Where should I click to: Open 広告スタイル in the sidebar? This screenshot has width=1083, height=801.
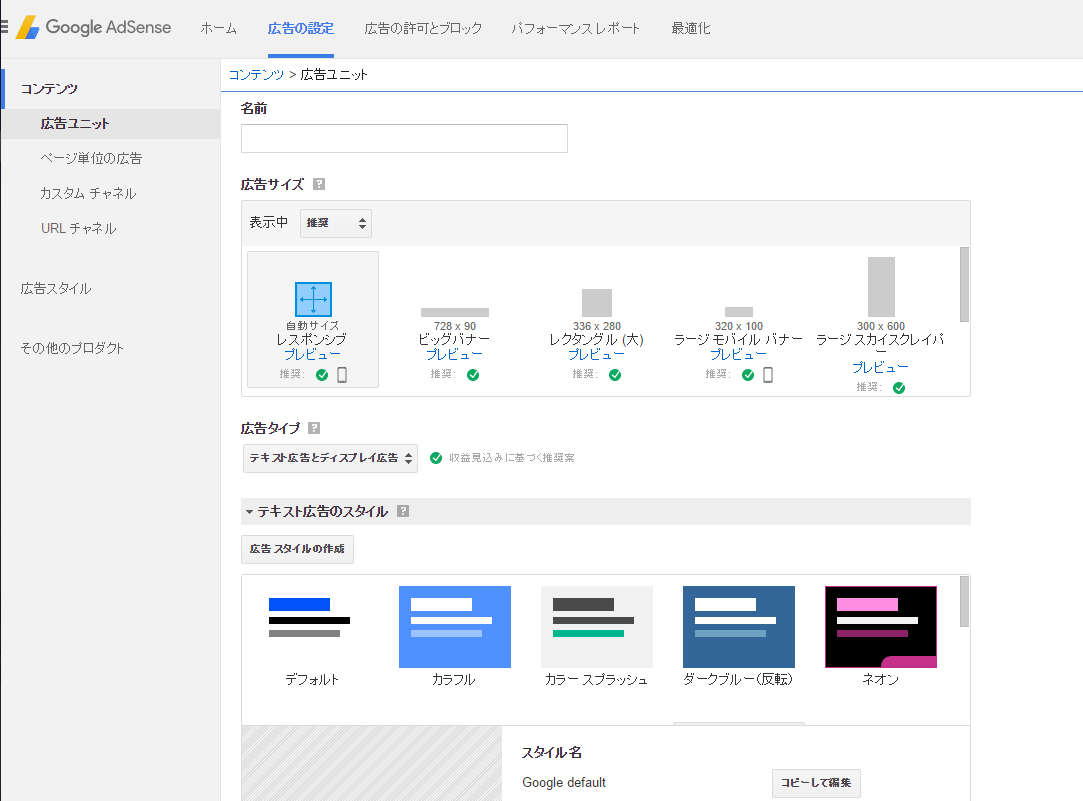(x=56, y=289)
